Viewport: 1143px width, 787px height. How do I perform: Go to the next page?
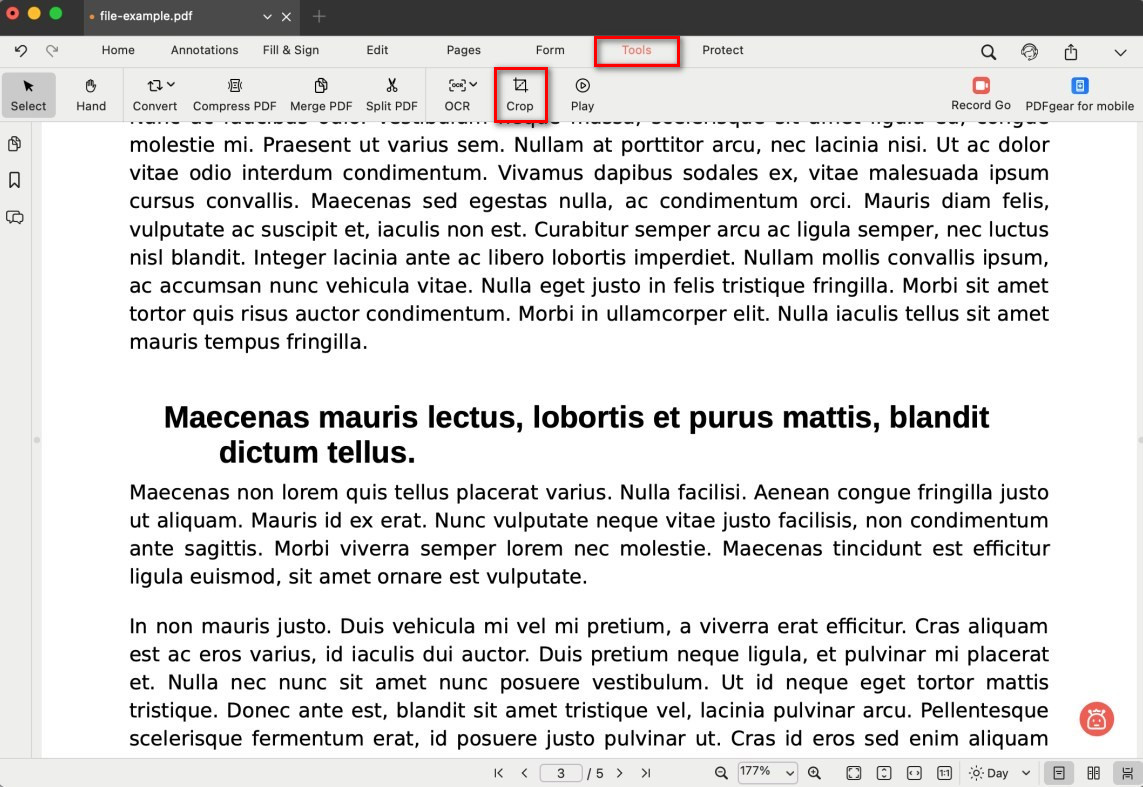[620, 773]
